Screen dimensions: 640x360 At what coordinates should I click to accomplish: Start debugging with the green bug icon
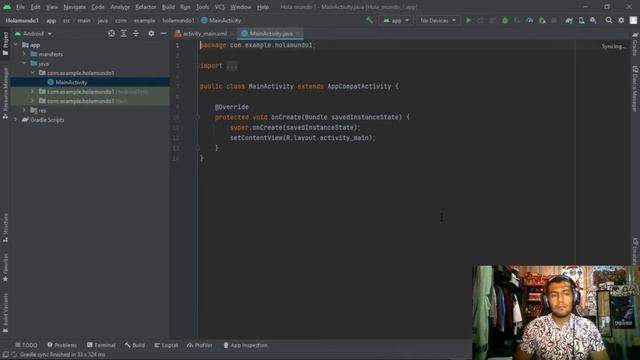[x=505, y=20]
